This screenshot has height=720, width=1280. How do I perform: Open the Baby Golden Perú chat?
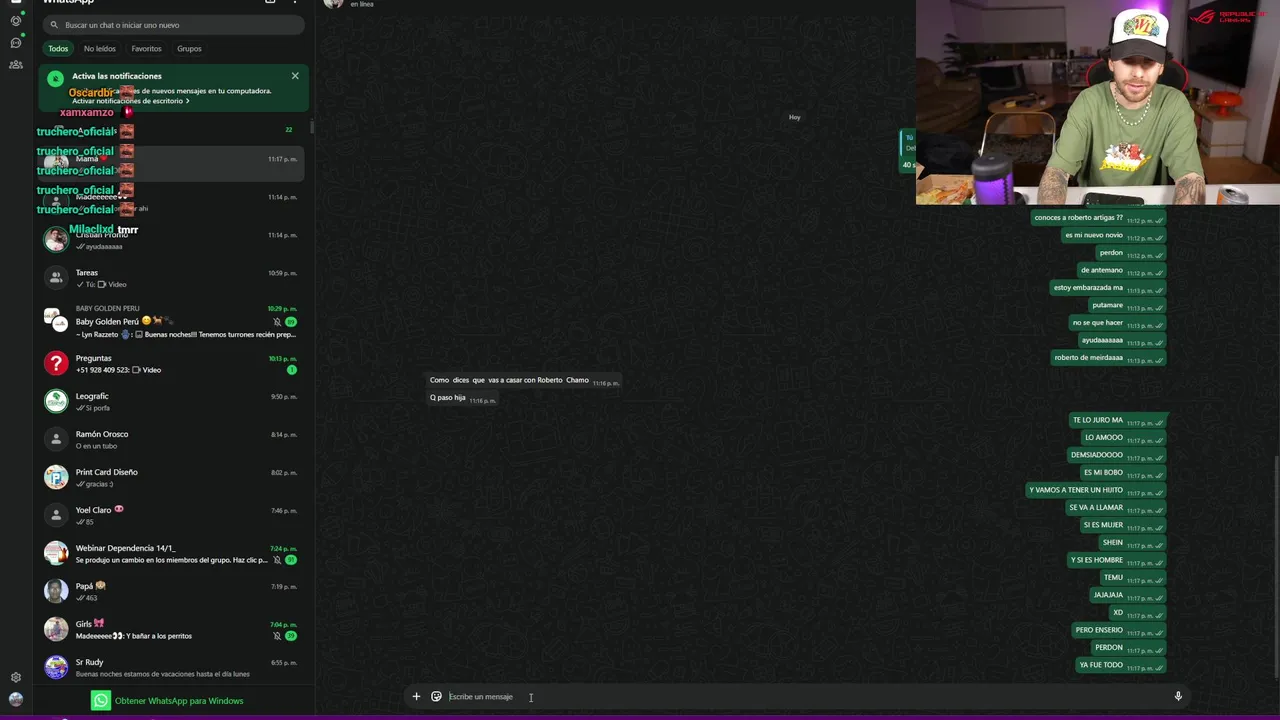[x=172, y=321]
